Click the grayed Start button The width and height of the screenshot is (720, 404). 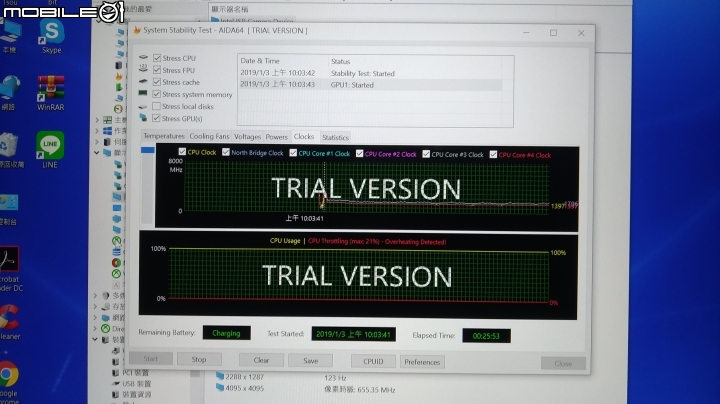point(151,359)
